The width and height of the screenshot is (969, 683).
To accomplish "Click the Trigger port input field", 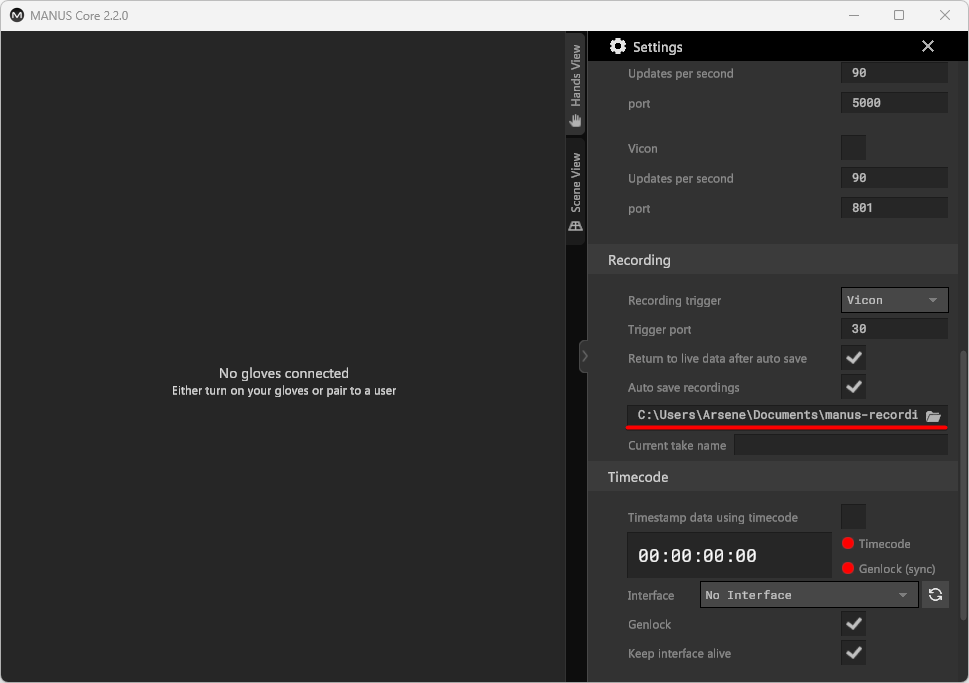I will point(894,329).
